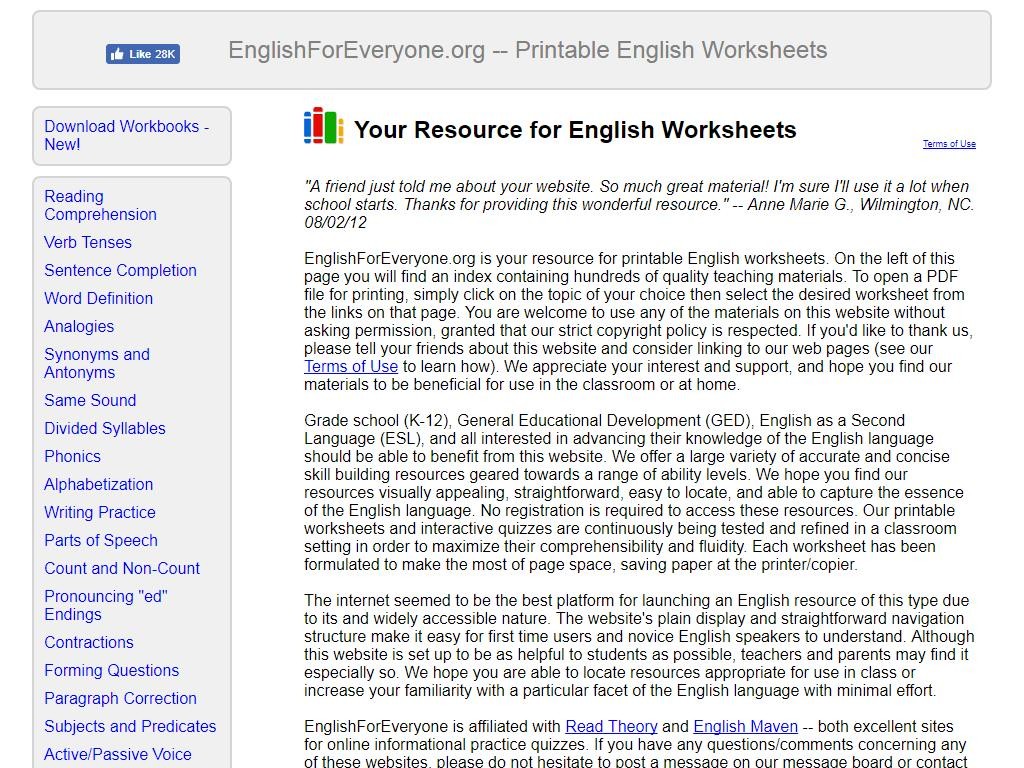Go to Same Sound page
The image size is (1024, 768).
point(90,400)
